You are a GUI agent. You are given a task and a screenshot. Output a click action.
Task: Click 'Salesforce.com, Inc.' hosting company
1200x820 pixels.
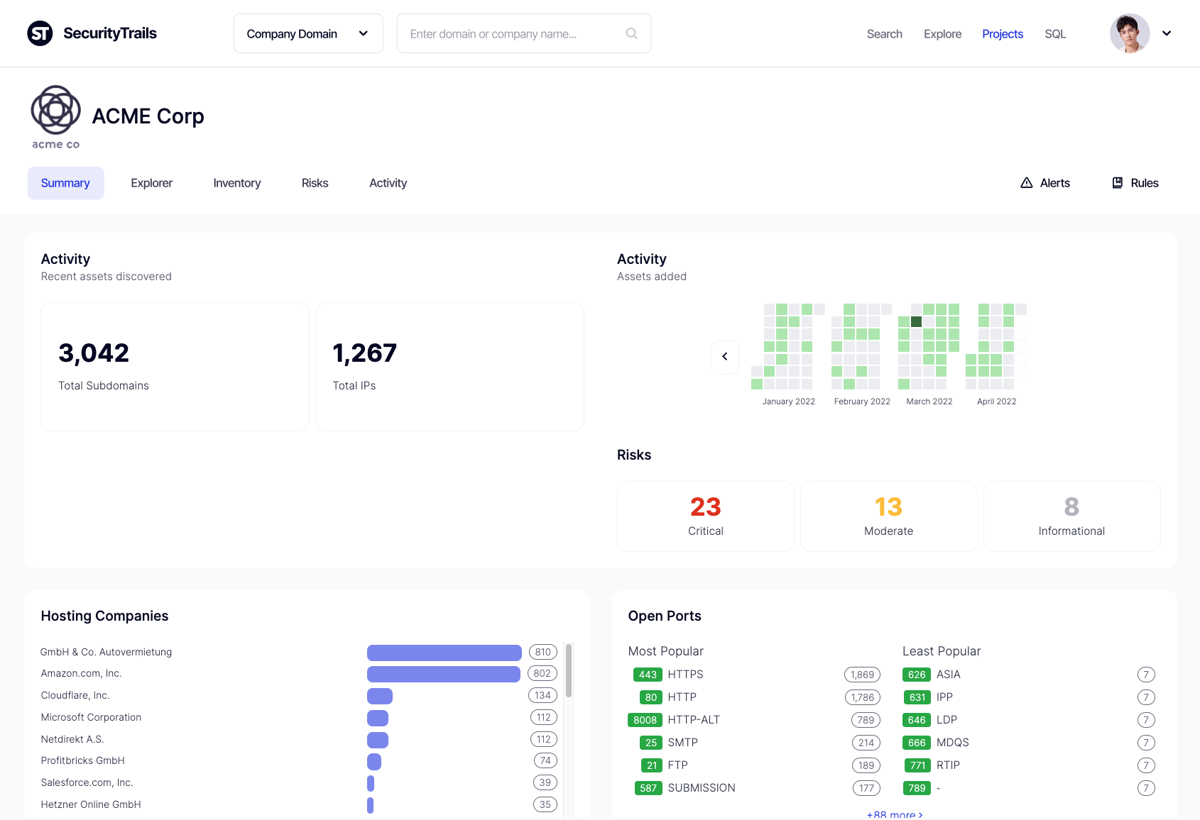click(87, 782)
